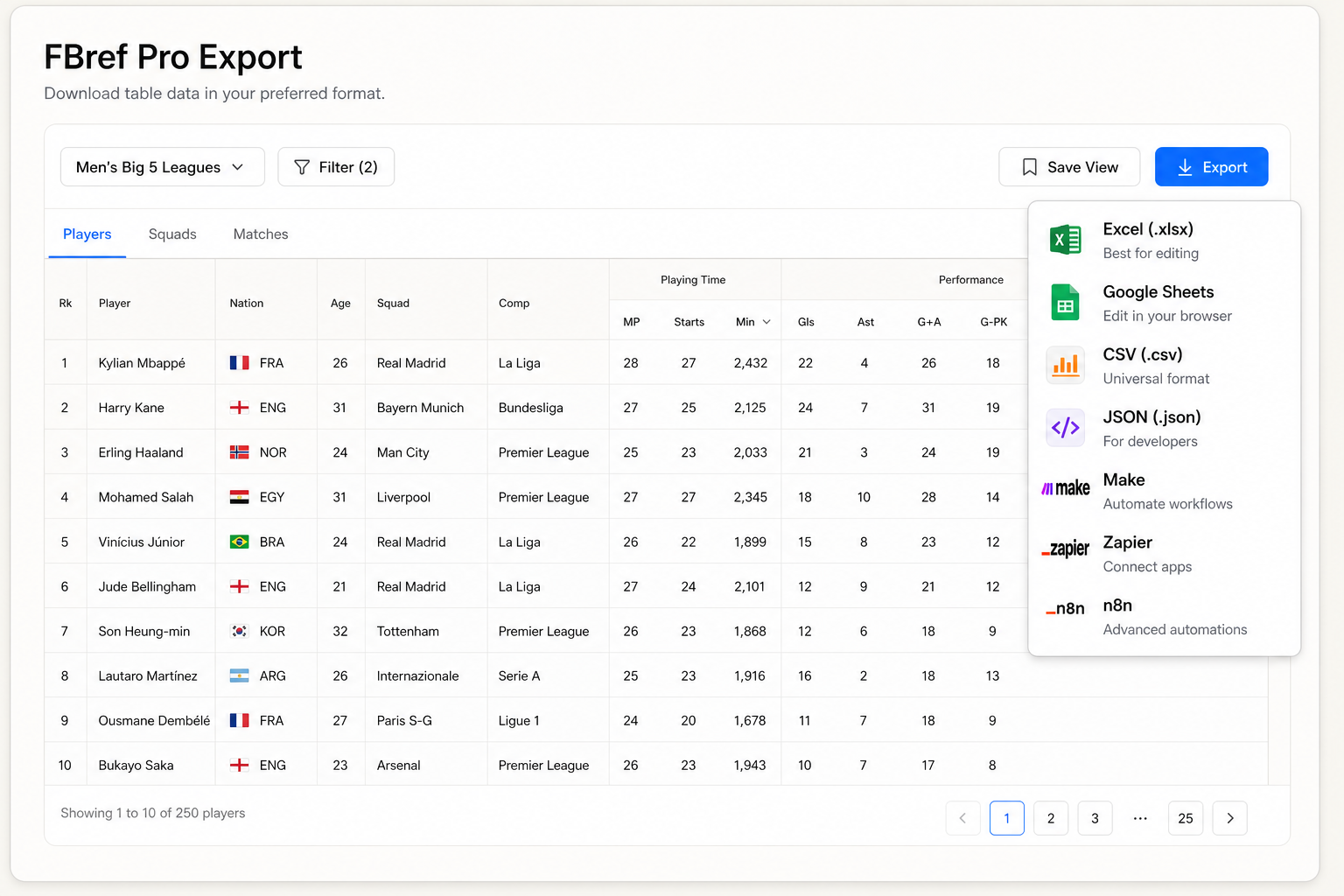Click the G+A column header

pyautogui.click(x=929, y=322)
